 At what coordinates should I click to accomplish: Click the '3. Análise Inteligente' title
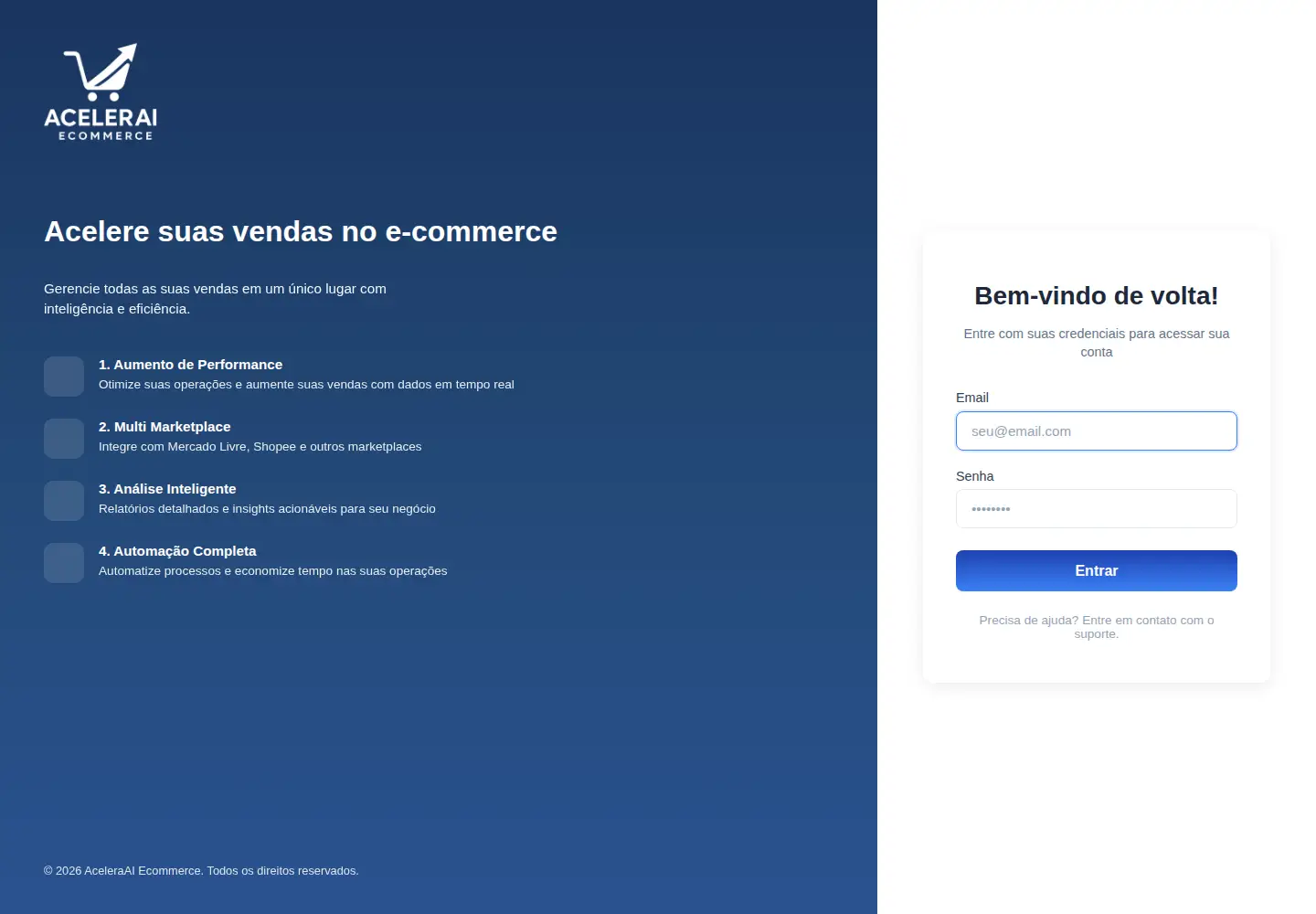[167, 489]
